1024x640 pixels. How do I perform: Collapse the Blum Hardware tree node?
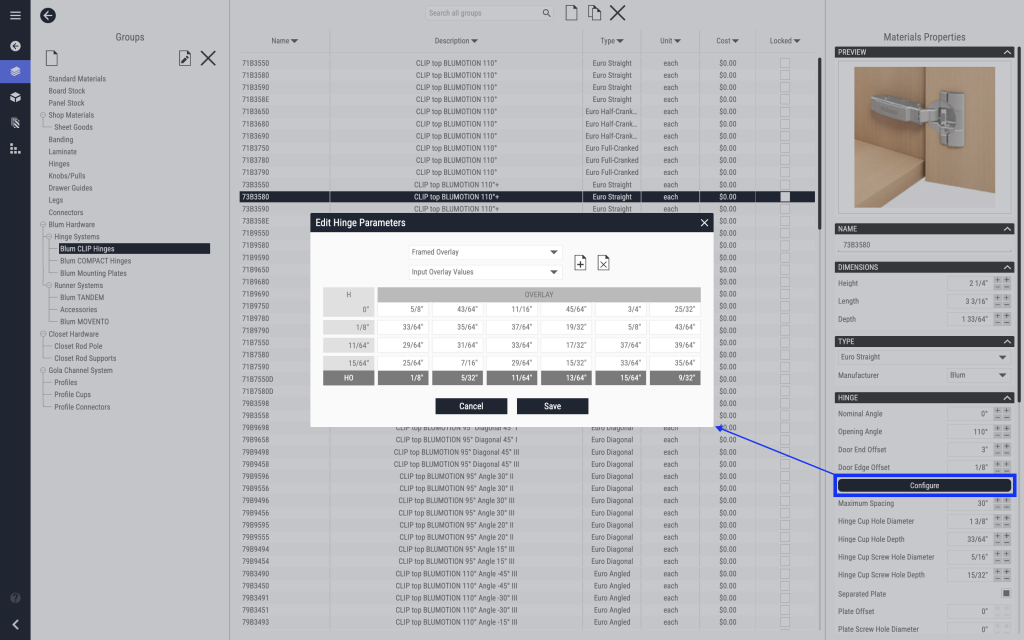click(x=43, y=225)
